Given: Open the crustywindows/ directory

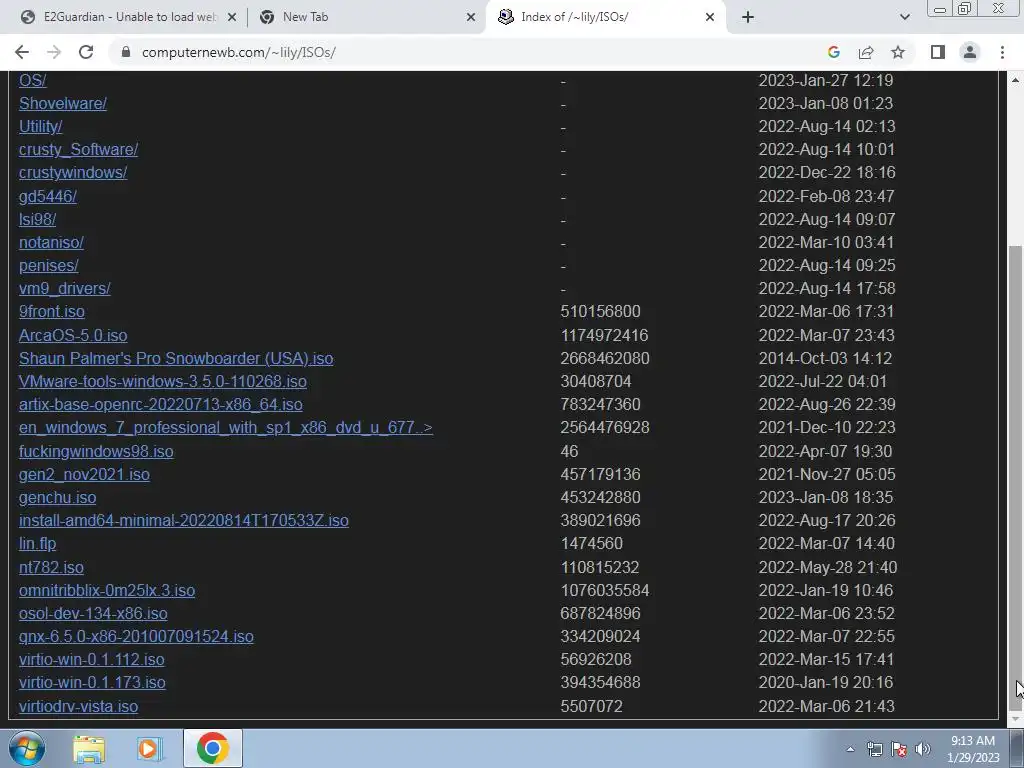Looking at the screenshot, I should pos(73,172).
